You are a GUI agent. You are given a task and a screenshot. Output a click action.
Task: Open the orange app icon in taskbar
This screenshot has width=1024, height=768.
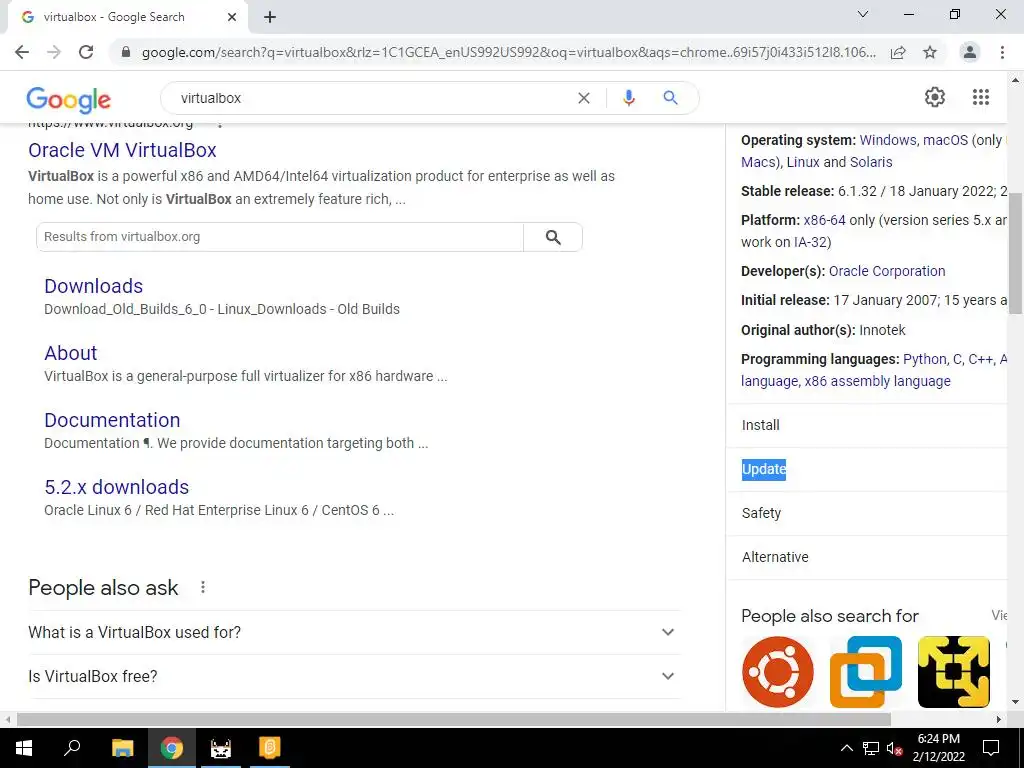(270, 748)
